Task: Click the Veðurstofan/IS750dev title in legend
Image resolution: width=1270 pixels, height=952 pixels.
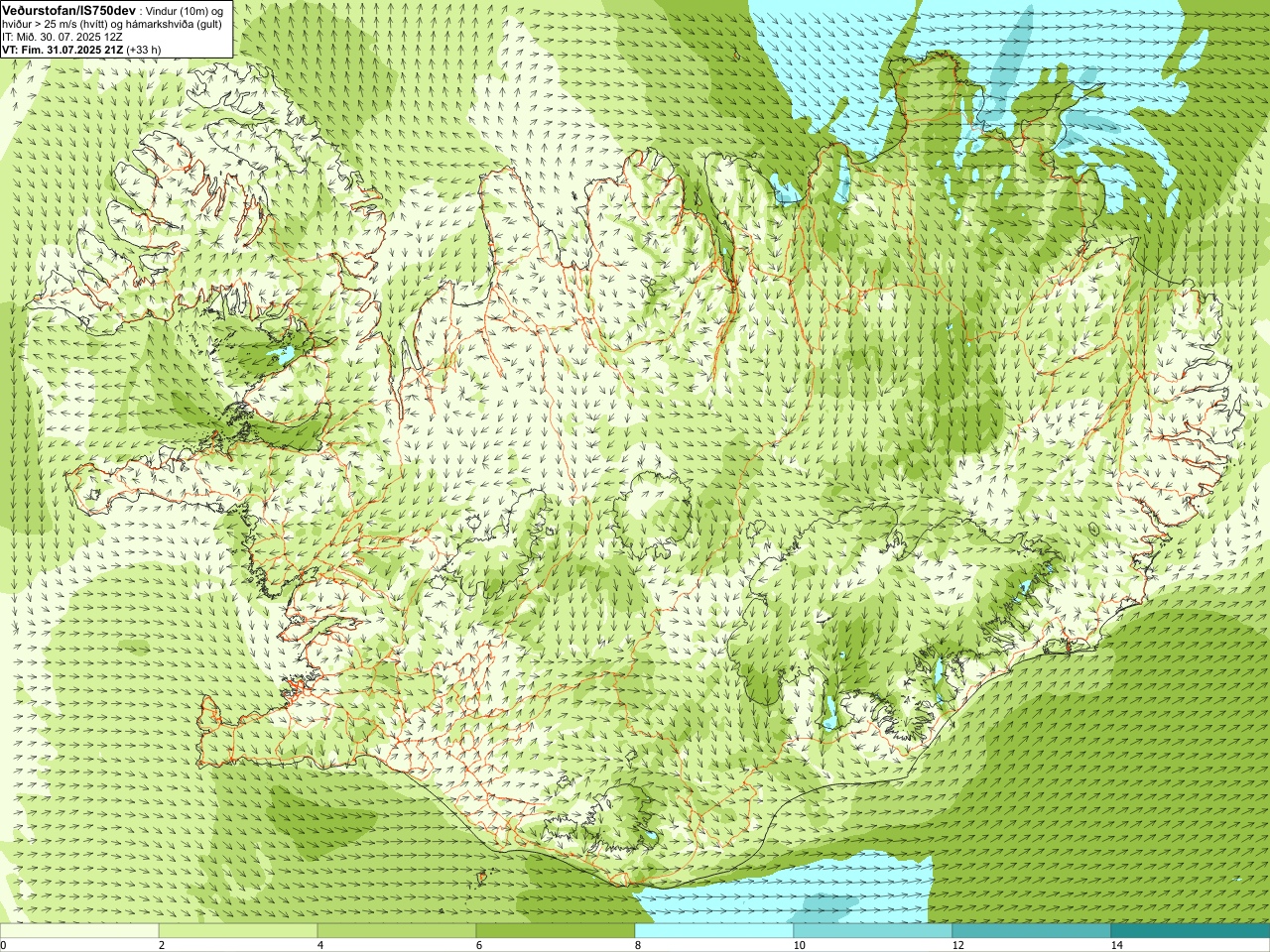Action: click(x=68, y=9)
